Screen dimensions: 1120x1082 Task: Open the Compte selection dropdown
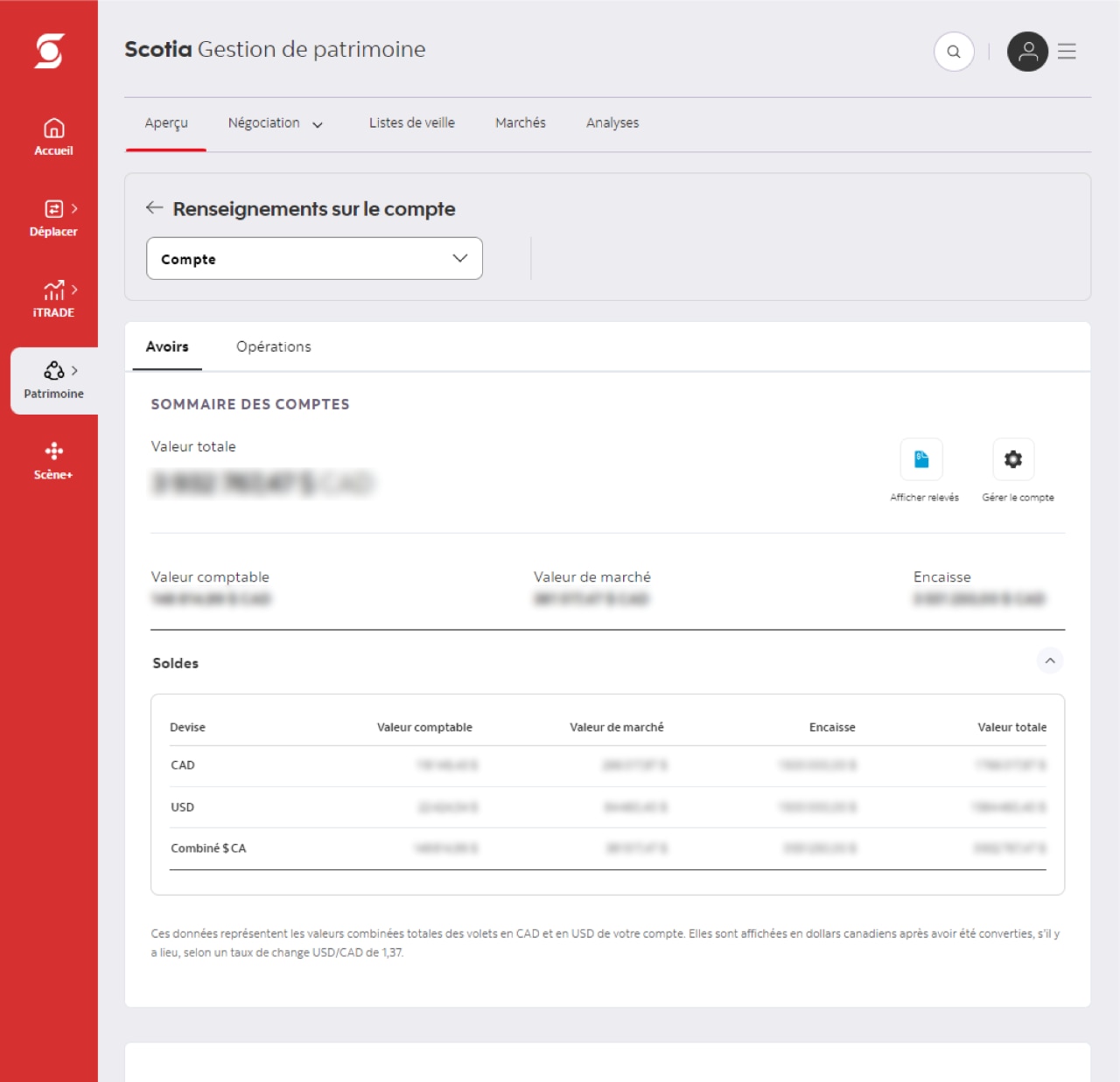coord(314,258)
